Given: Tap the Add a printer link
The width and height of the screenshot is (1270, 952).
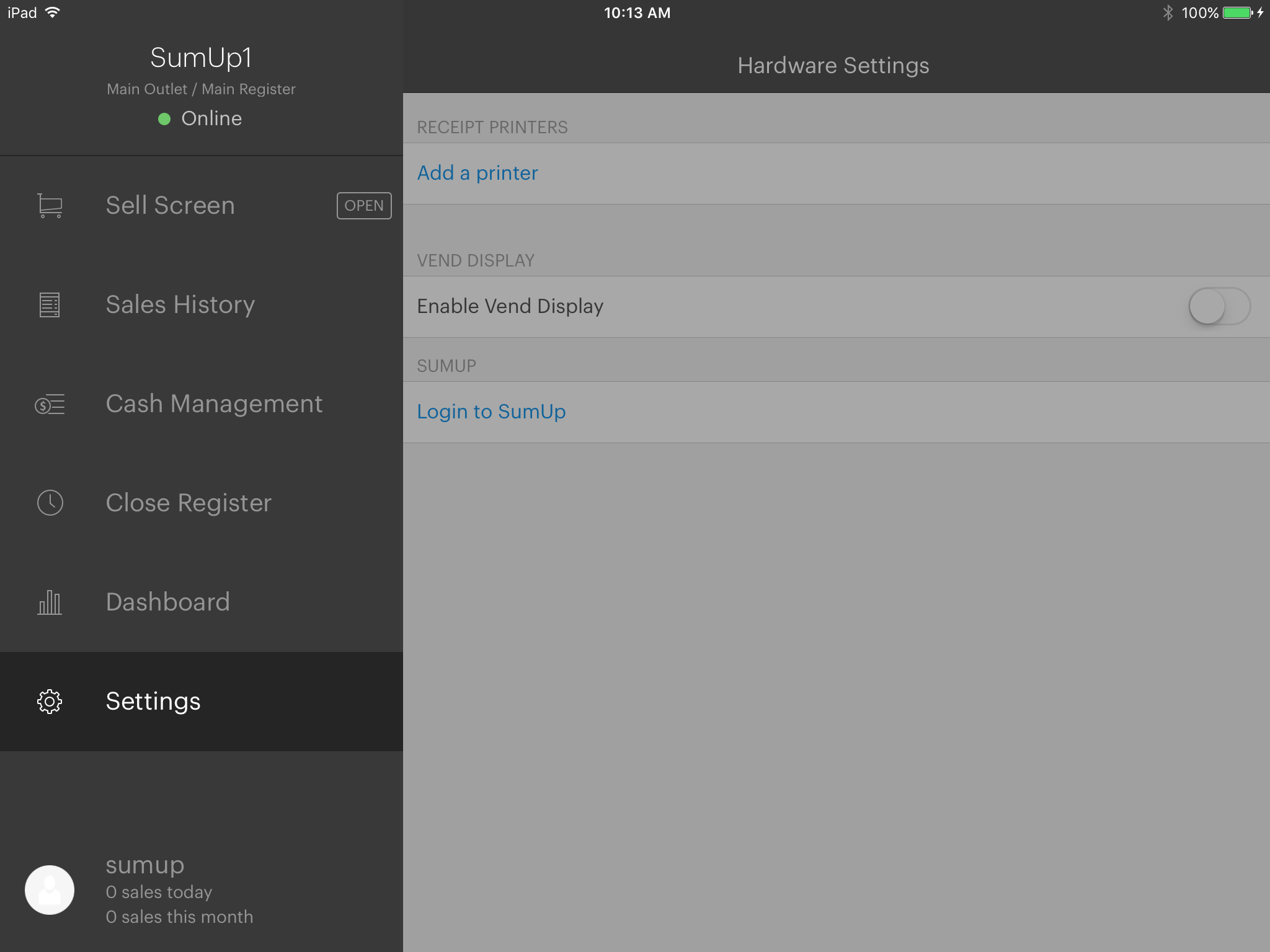Looking at the screenshot, I should [x=477, y=173].
